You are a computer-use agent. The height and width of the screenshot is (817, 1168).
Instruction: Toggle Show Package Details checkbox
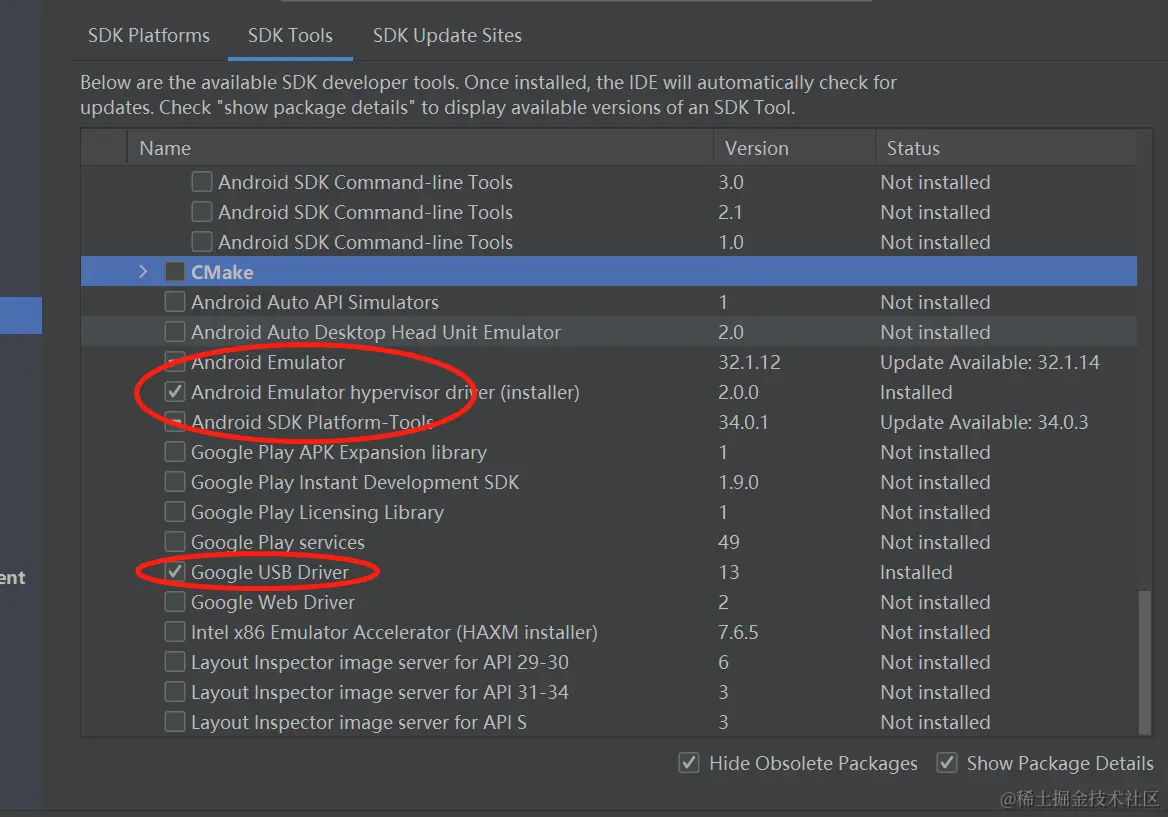point(947,763)
